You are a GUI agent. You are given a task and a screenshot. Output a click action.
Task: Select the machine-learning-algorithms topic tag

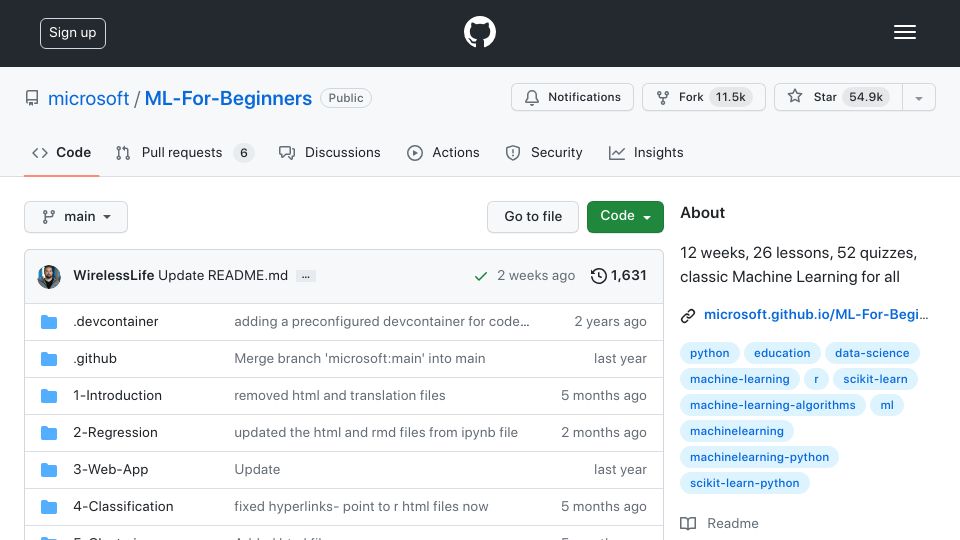773,405
